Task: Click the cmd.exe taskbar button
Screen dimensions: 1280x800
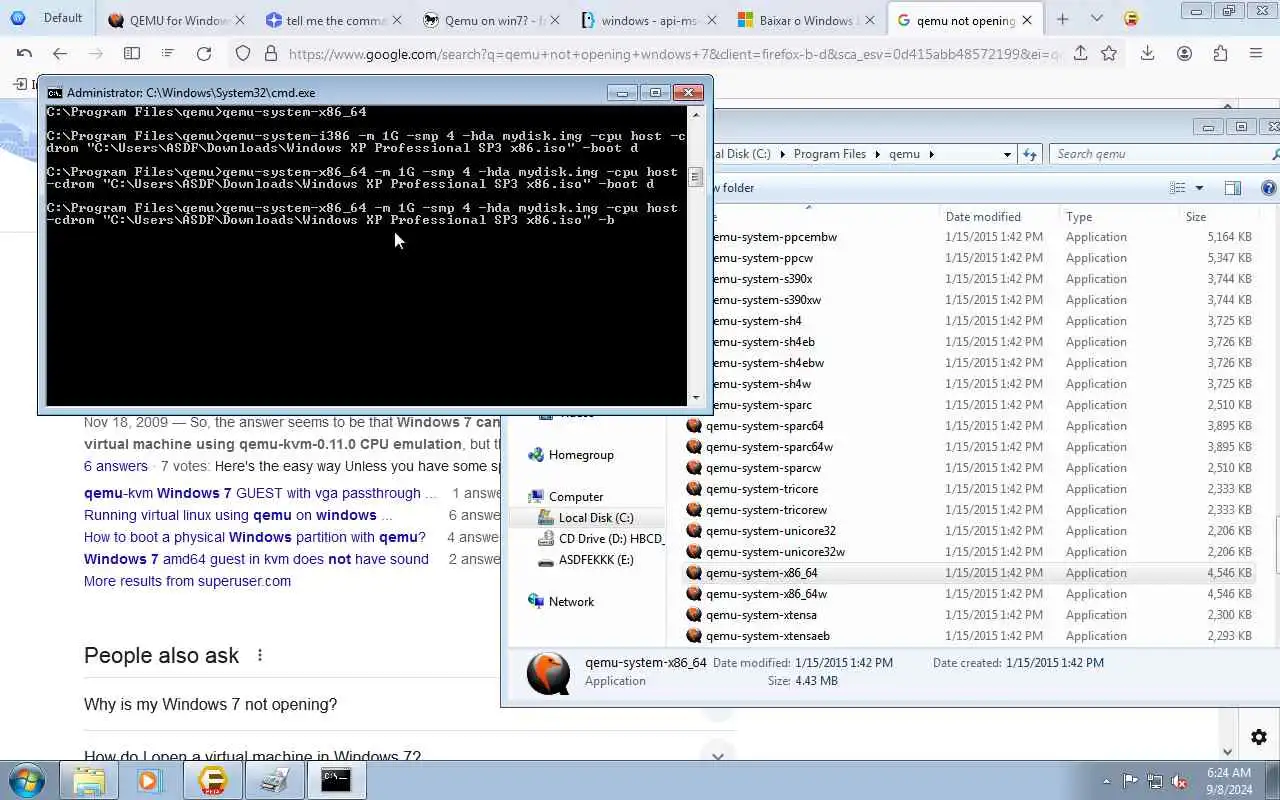Action: tap(336, 780)
